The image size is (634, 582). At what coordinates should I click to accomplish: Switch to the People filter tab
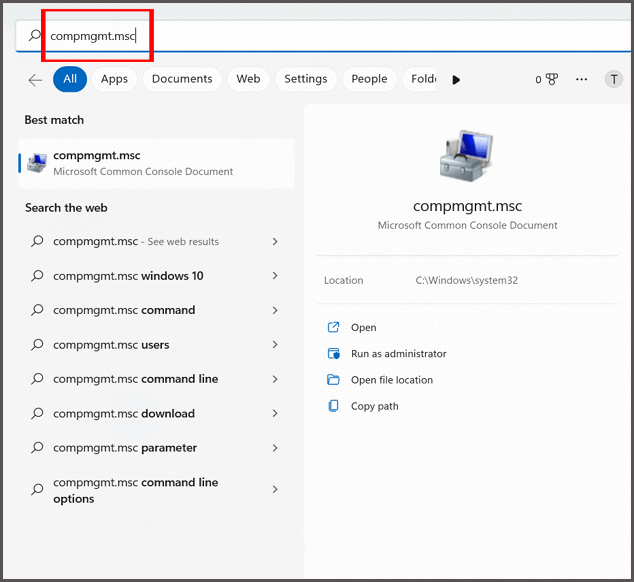click(x=369, y=79)
